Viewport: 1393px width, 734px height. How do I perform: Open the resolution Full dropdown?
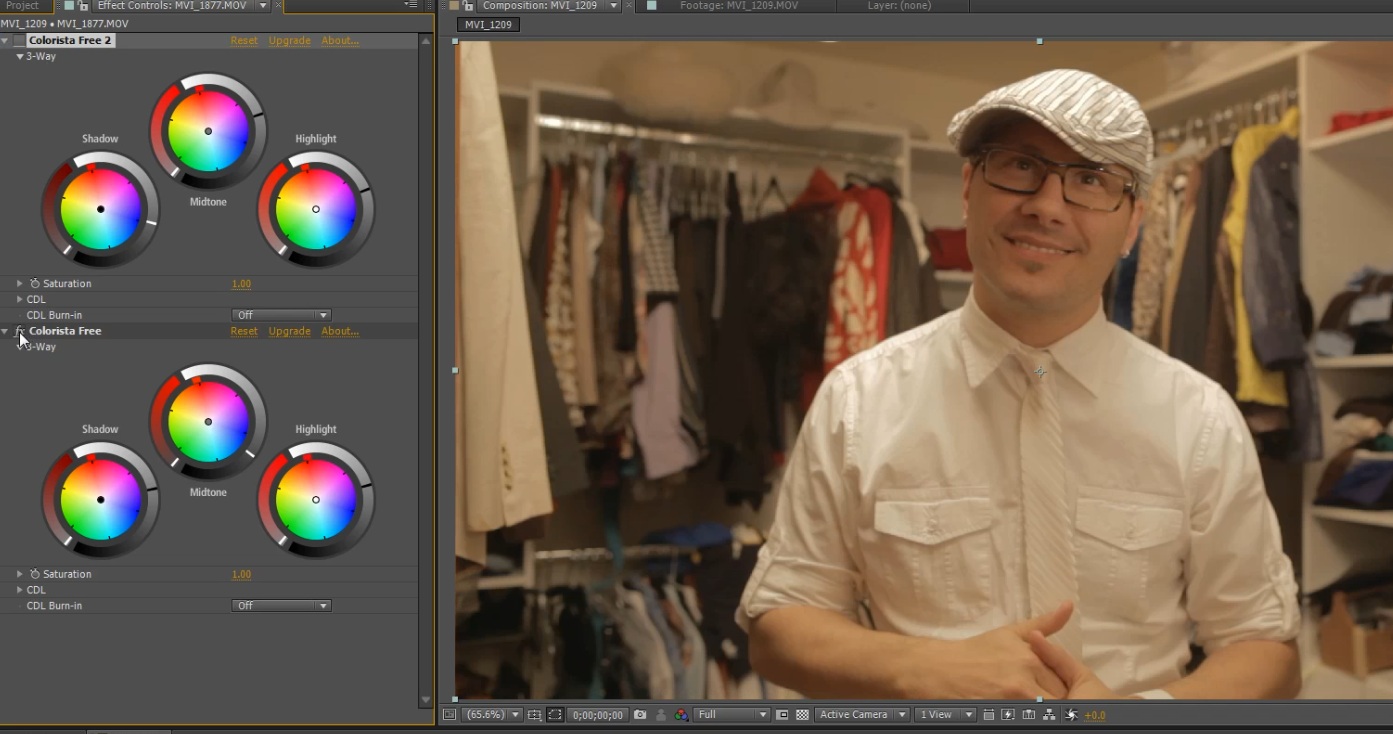pos(730,714)
